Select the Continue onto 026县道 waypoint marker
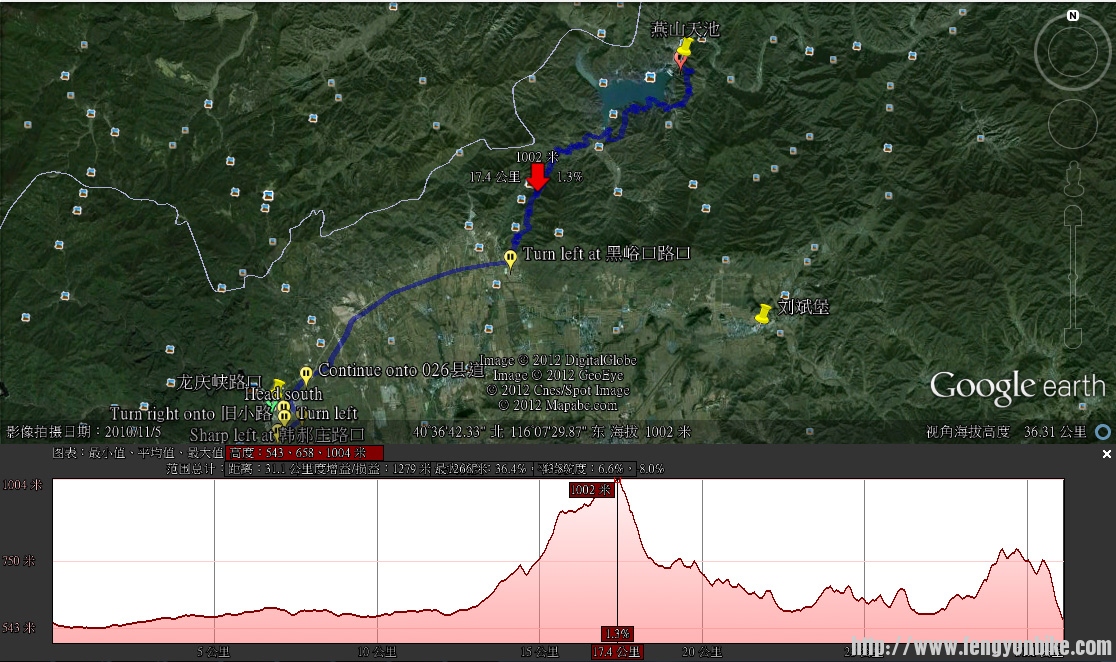The image size is (1116, 662). click(x=306, y=375)
